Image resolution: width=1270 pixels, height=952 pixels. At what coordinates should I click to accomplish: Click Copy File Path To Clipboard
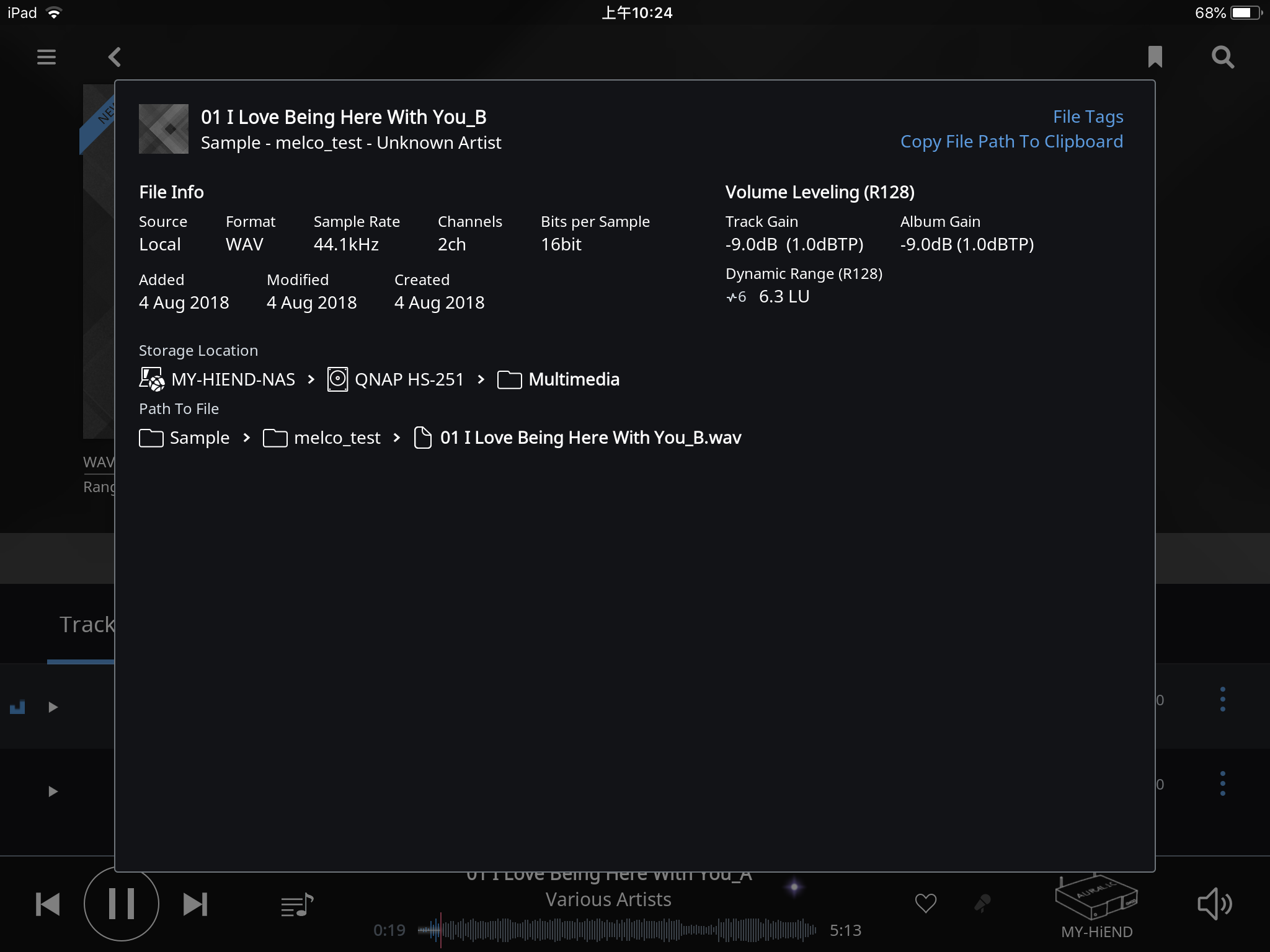pos(1011,142)
